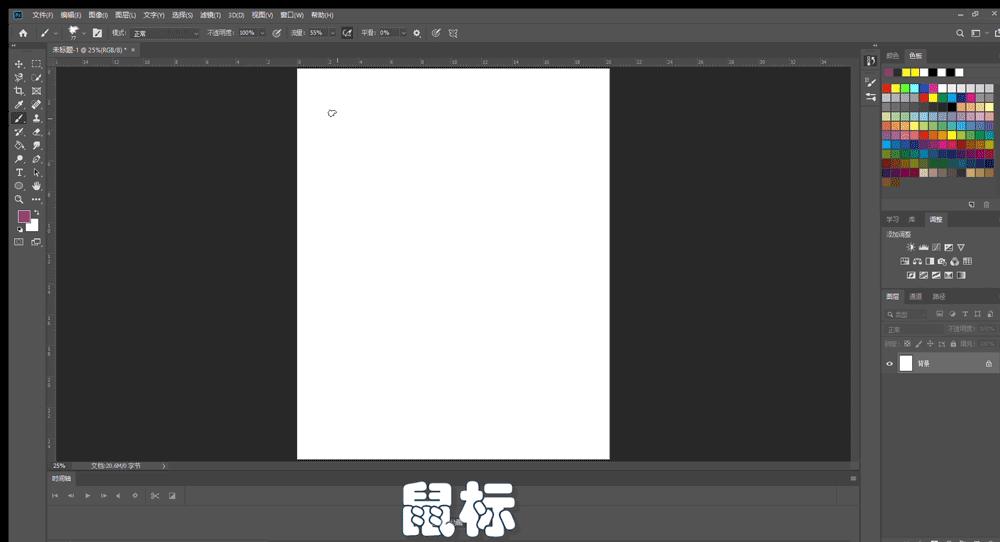Toggle symmetry paint options
Image resolution: width=1000 pixels, height=542 pixels.
pos(453,33)
